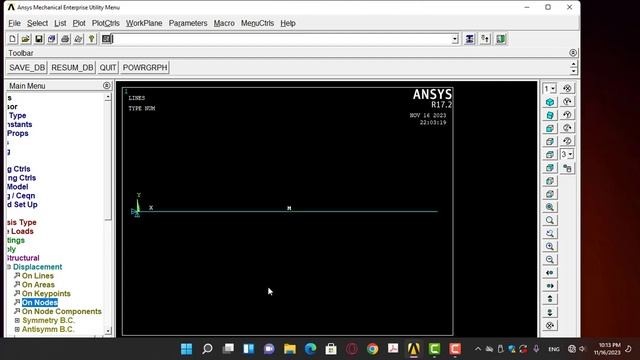Open the Plot menu
The width and height of the screenshot is (640, 360).
[x=79, y=23]
